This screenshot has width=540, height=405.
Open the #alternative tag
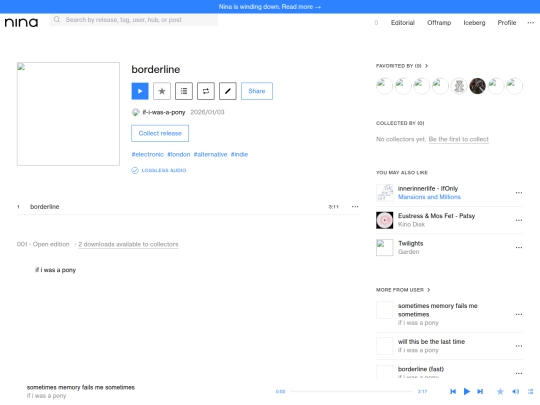coord(210,154)
